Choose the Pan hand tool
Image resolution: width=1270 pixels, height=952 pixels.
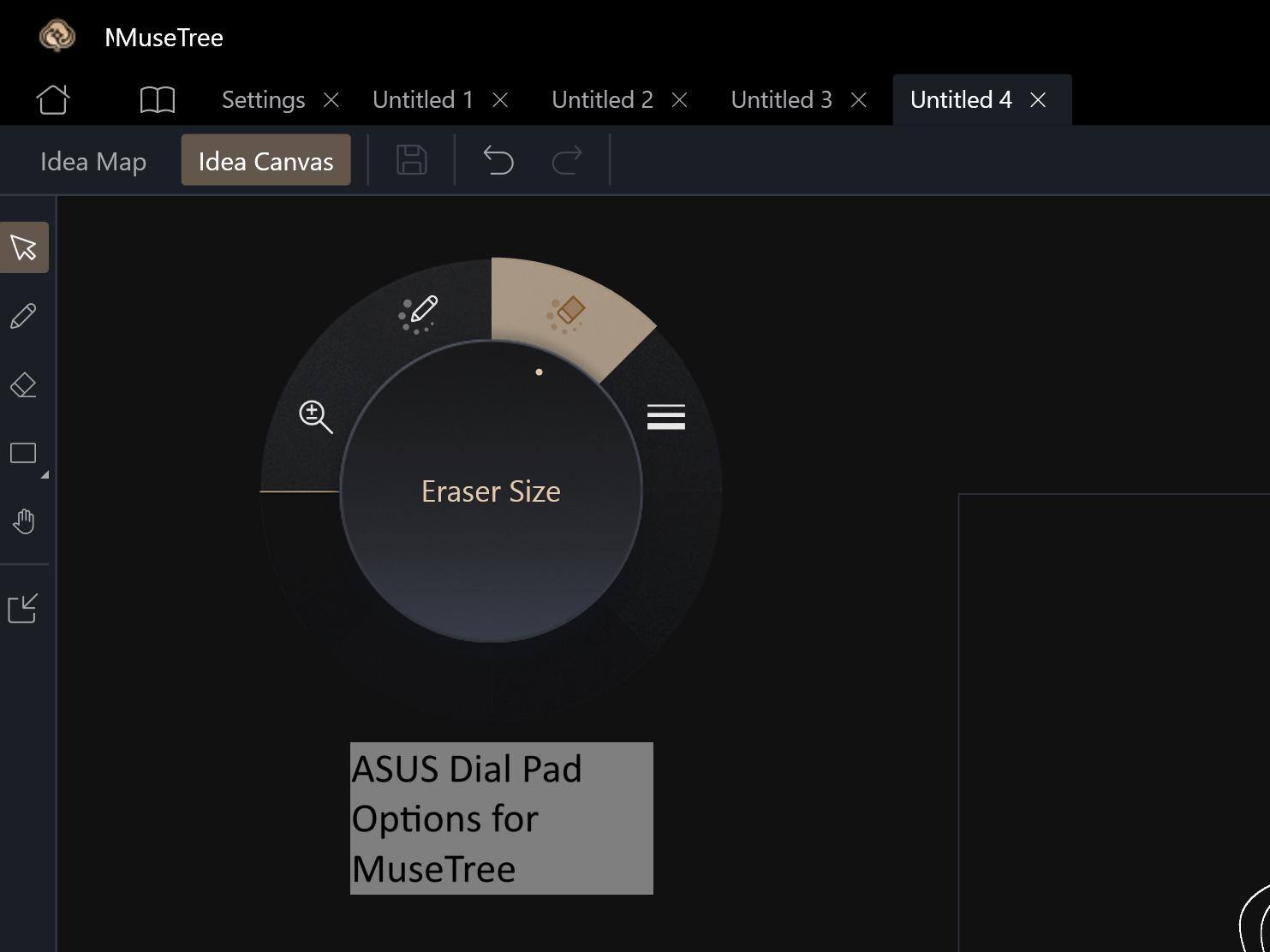coord(24,521)
